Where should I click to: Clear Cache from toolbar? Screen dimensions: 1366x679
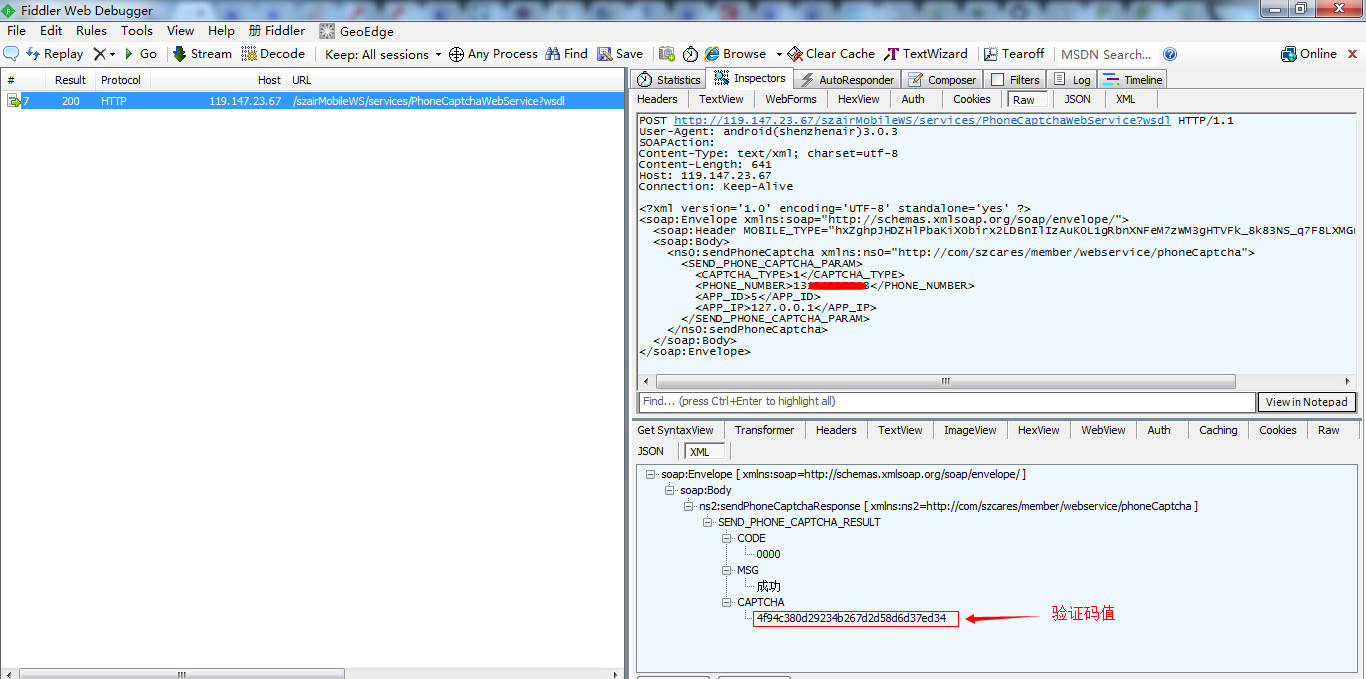point(831,54)
